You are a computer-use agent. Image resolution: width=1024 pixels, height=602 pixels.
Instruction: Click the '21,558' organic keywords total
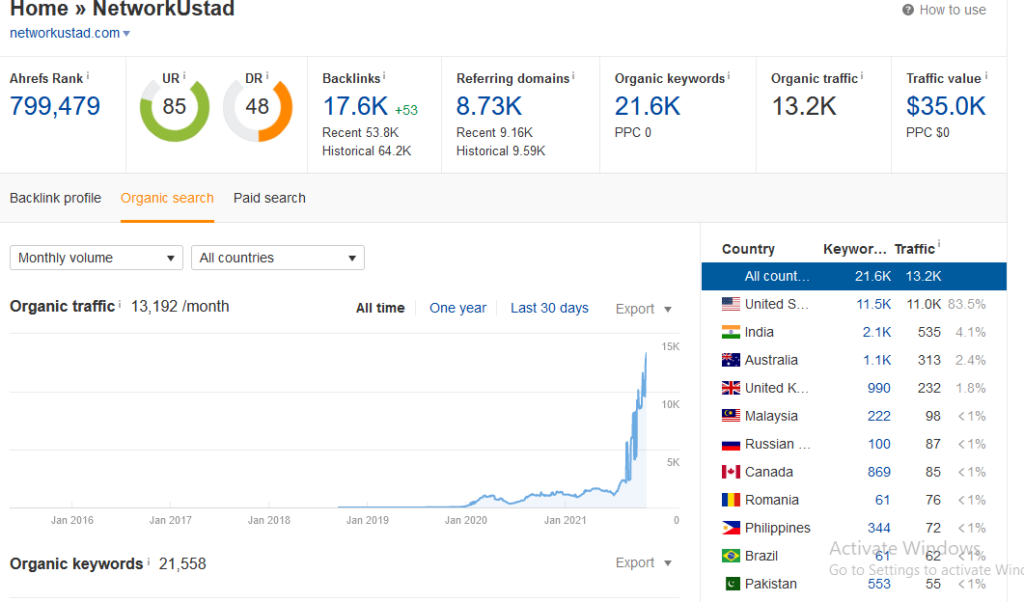(x=182, y=563)
